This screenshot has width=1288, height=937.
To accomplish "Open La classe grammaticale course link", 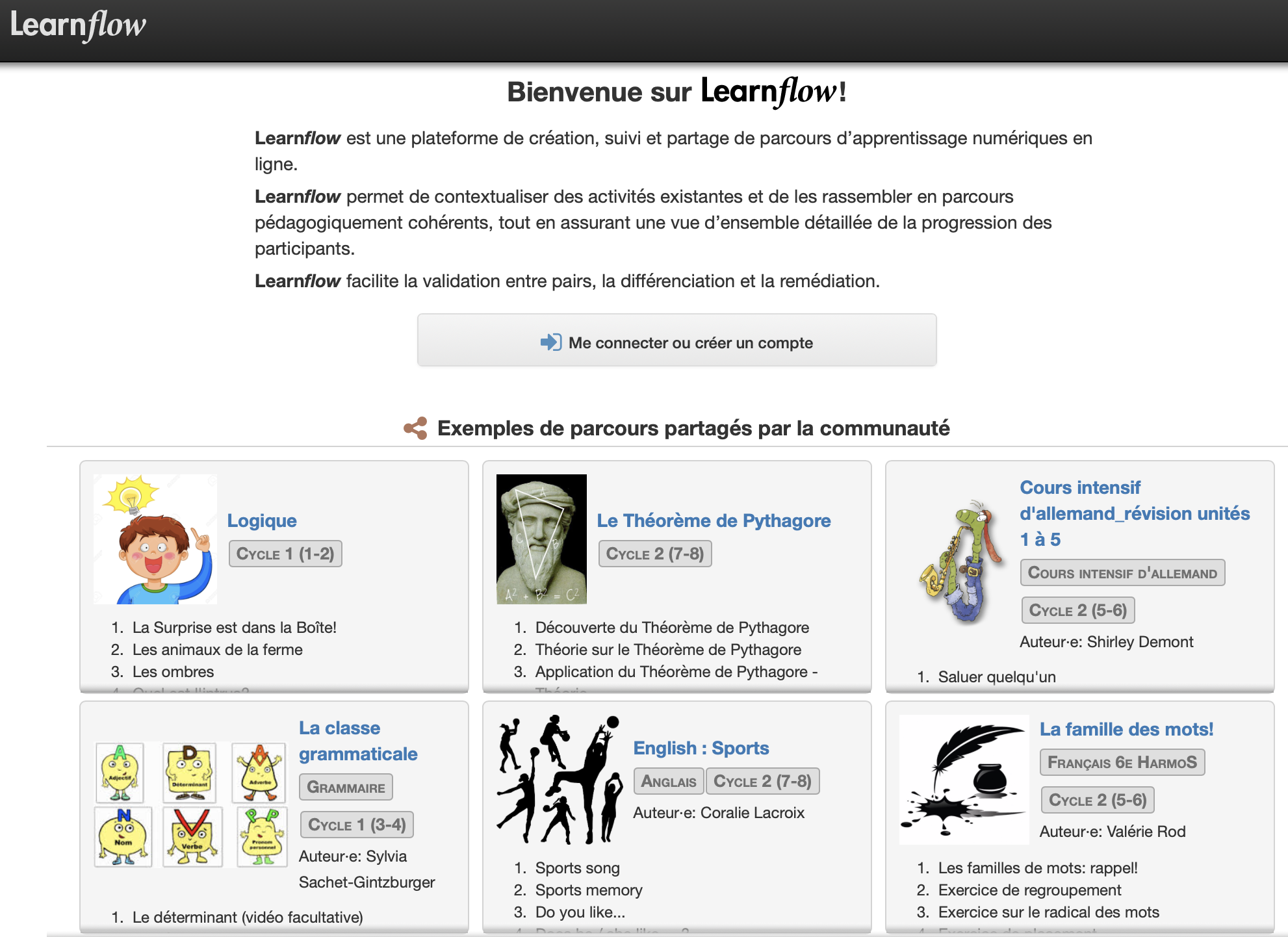I will point(358,741).
